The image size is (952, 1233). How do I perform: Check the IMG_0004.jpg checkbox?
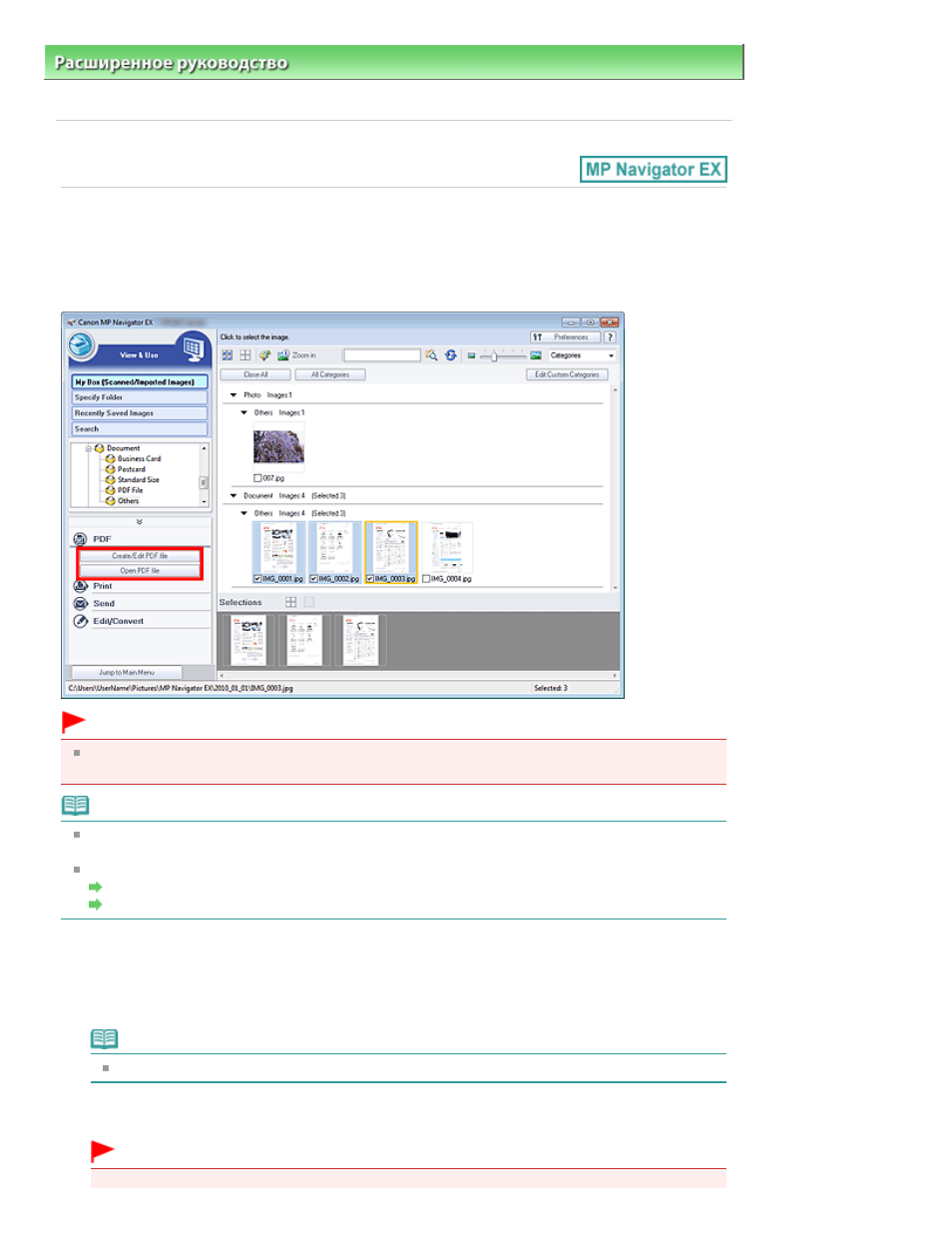[x=427, y=579]
